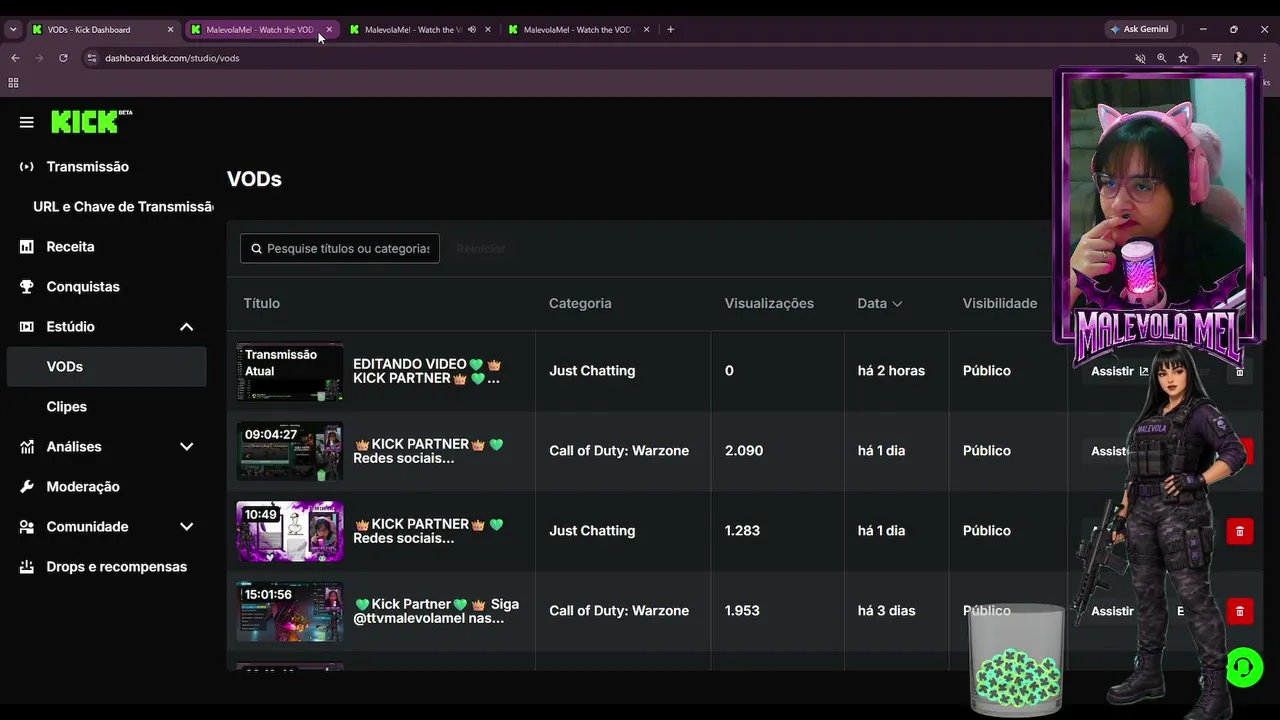Click the Título column header
This screenshot has width=1280, height=720.
262,303
